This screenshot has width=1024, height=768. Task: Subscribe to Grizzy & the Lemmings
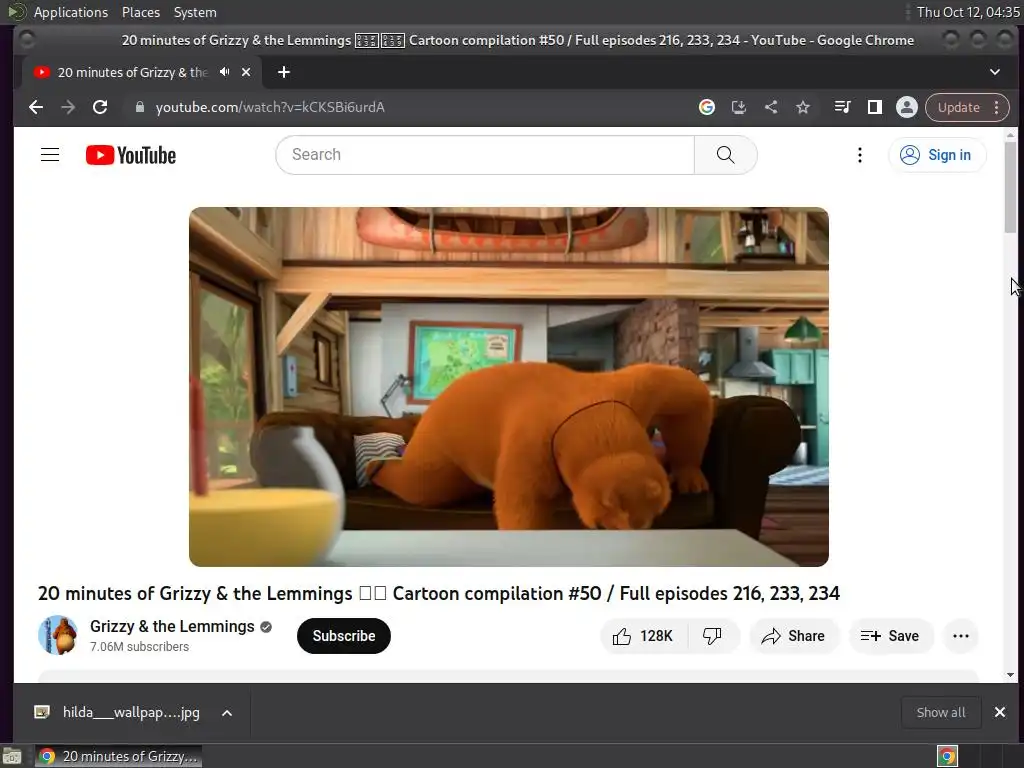click(344, 636)
